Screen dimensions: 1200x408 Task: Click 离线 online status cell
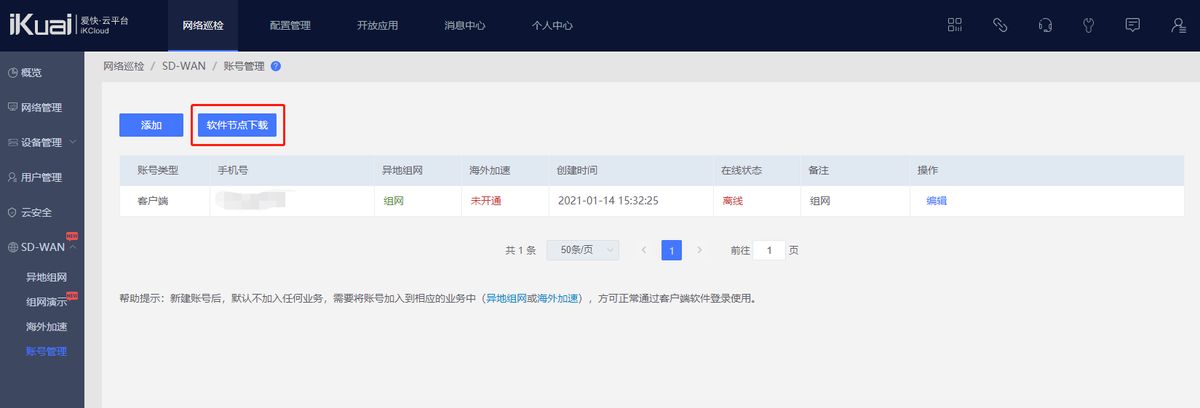click(732, 200)
